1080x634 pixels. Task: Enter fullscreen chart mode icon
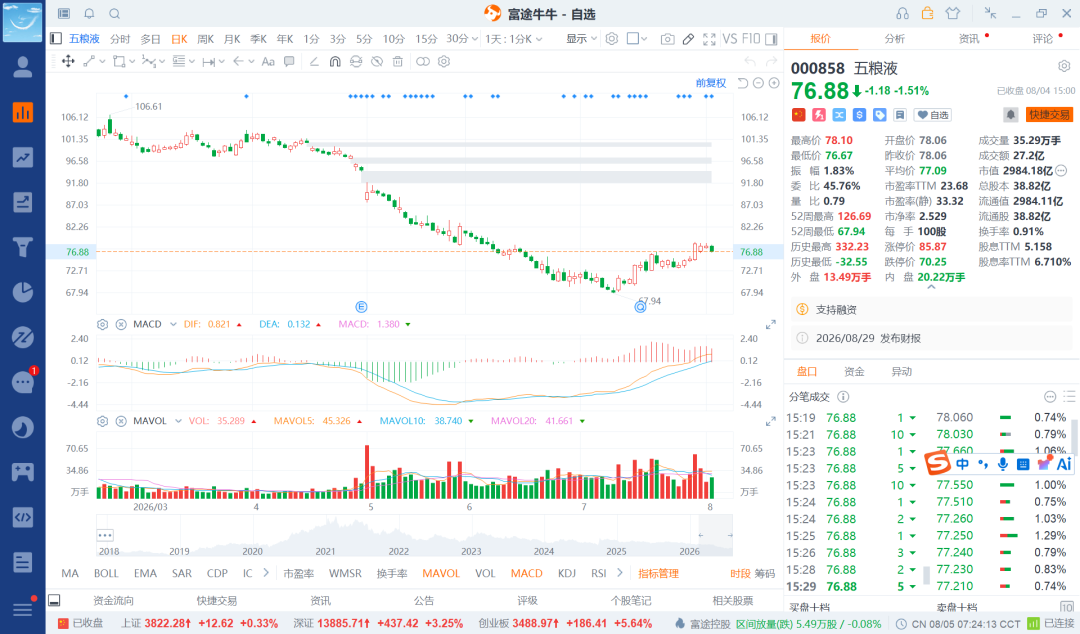709,39
